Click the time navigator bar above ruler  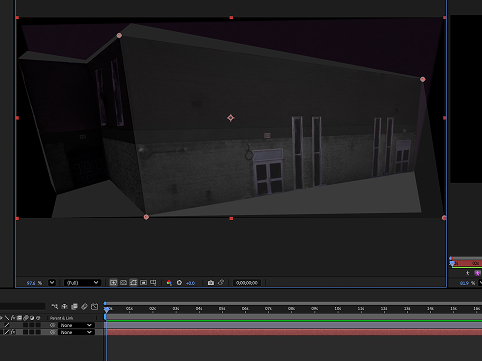coord(294,303)
